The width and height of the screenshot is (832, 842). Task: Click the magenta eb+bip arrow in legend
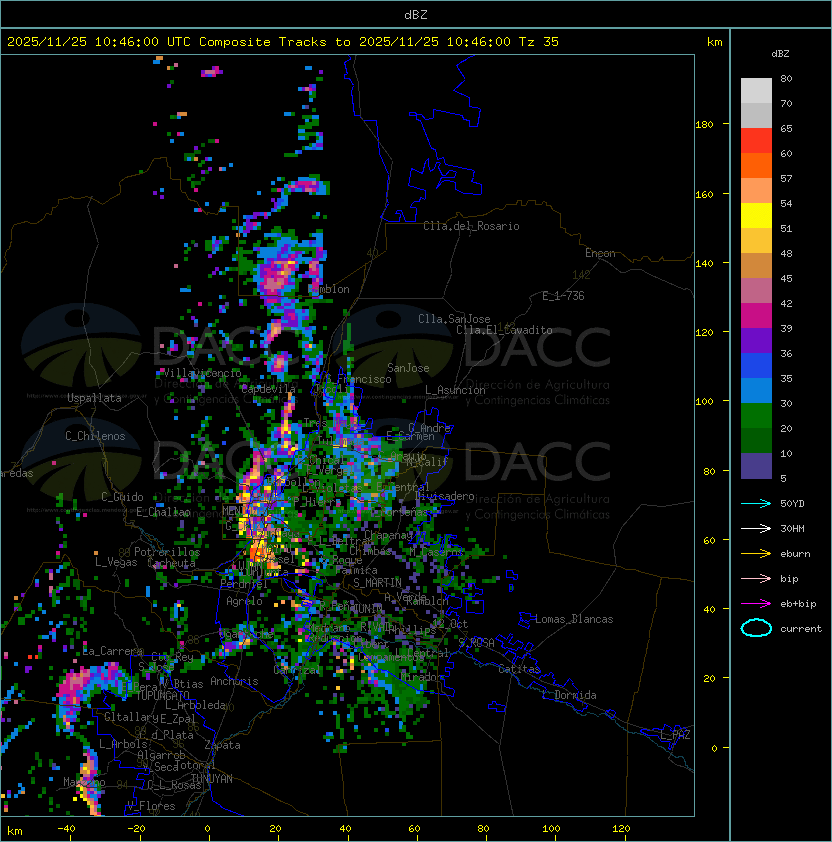tap(756, 604)
